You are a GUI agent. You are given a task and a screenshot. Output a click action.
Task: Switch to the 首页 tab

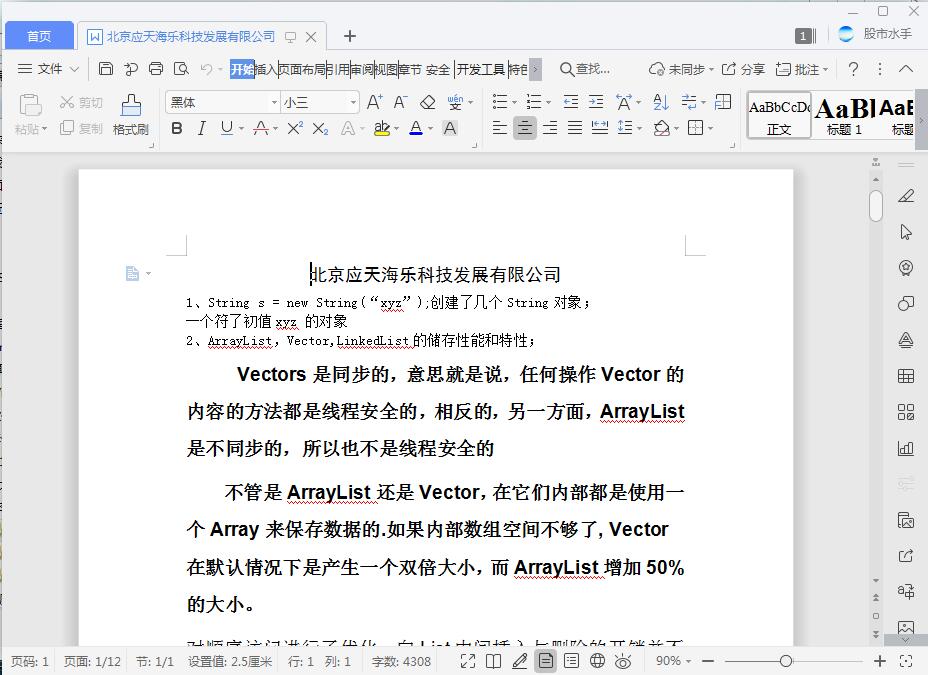point(39,36)
